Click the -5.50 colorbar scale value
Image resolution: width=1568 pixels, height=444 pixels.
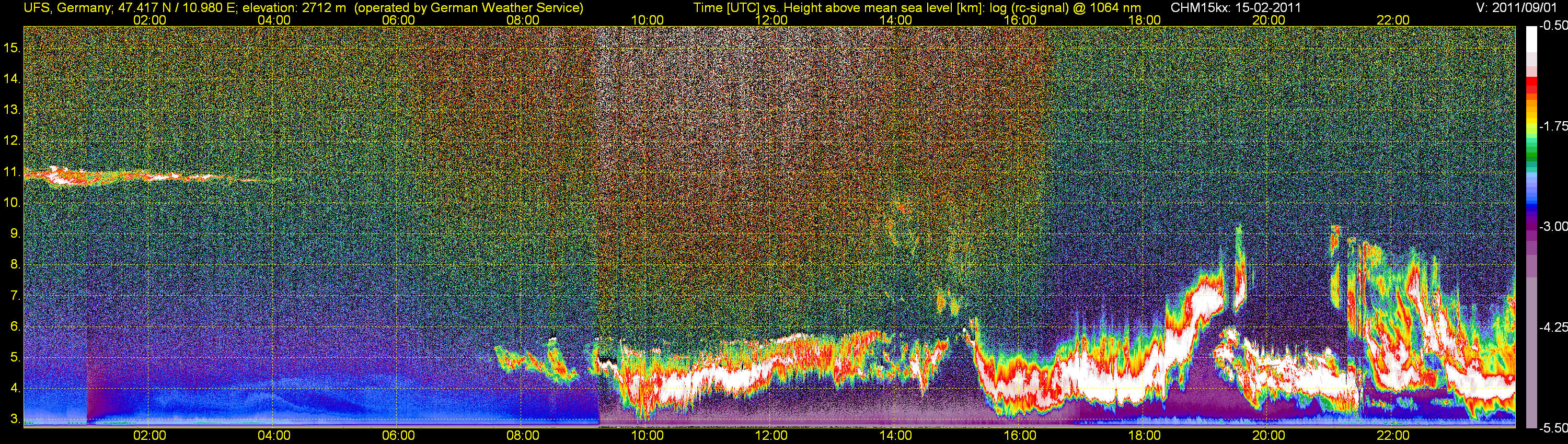click(x=1553, y=428)
